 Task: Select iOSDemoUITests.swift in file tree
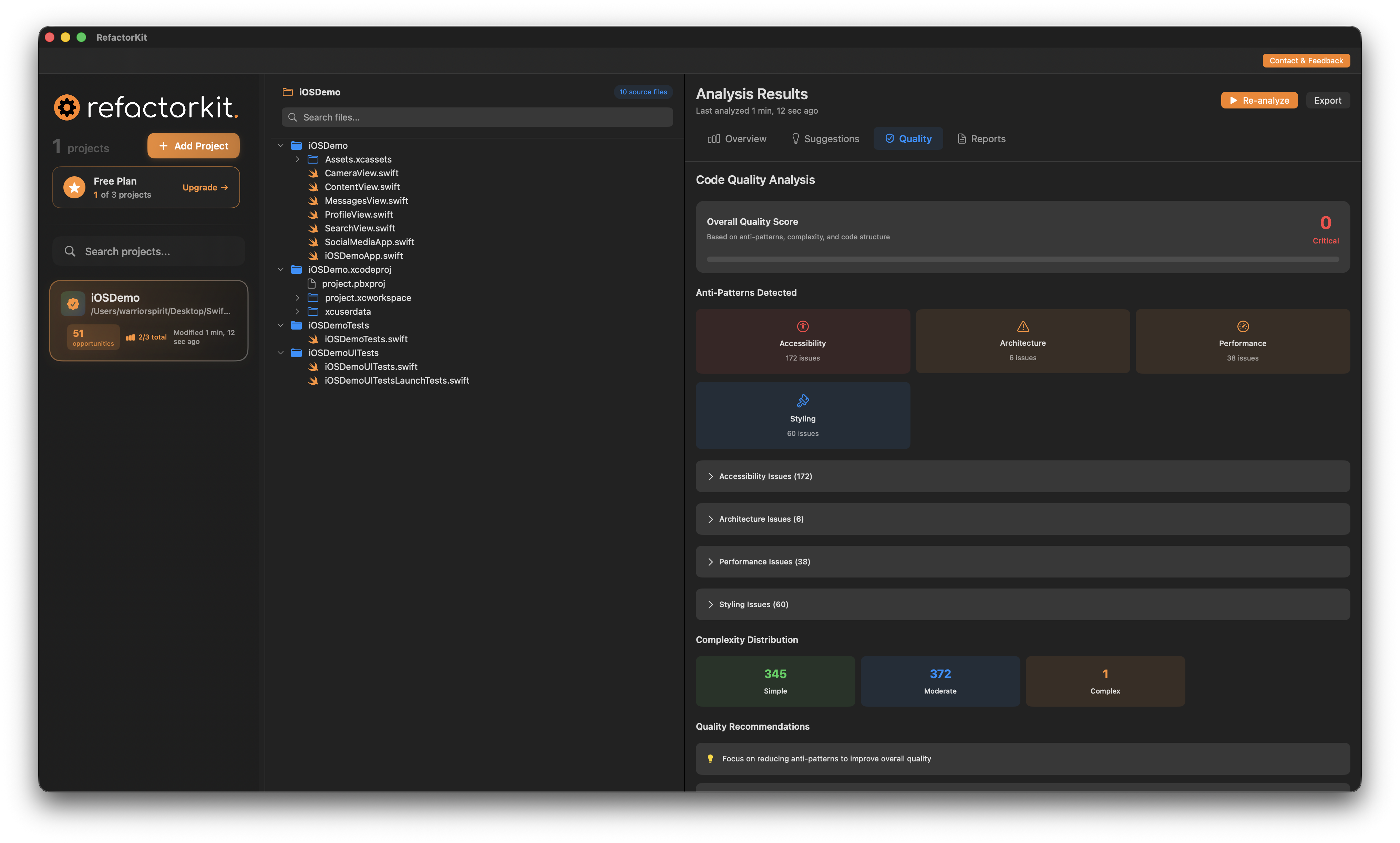370,367
